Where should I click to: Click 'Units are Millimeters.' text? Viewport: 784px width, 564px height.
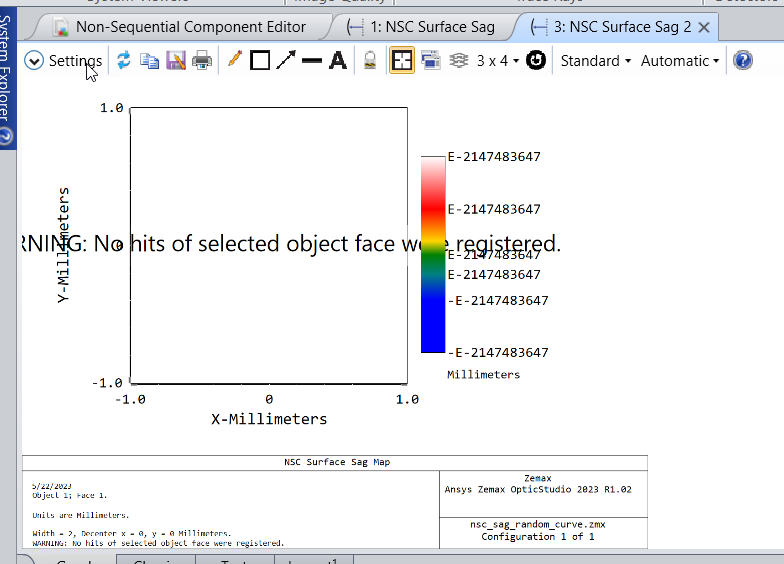pyautogui.click(x=80, y=515)
